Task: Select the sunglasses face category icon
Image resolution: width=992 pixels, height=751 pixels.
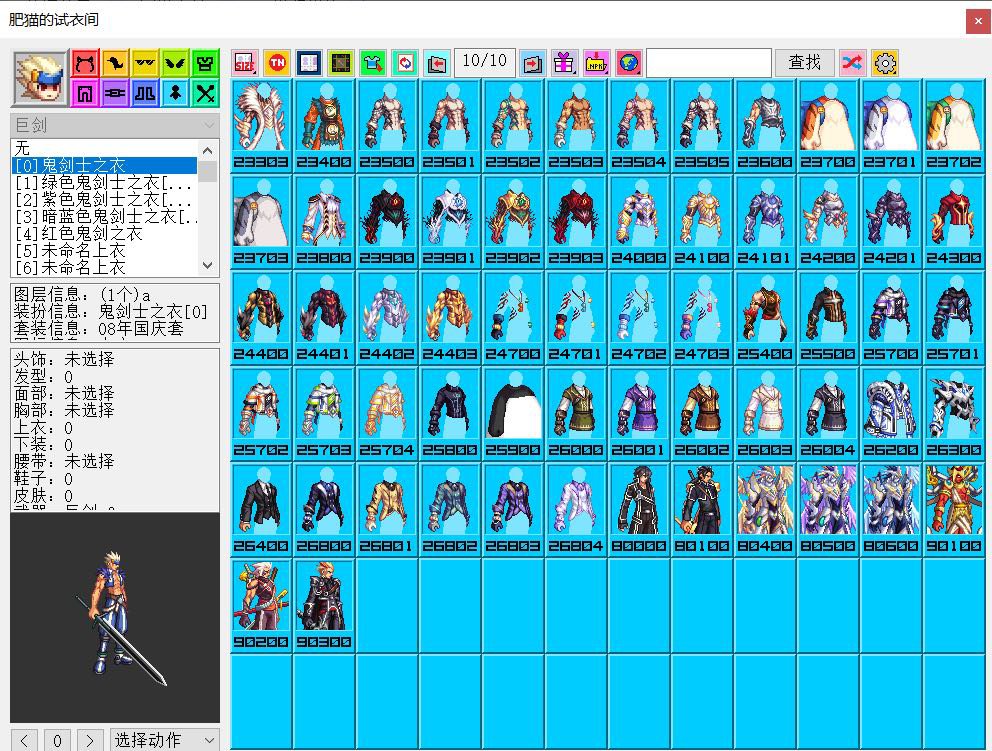Action: (x=146, y=63)
